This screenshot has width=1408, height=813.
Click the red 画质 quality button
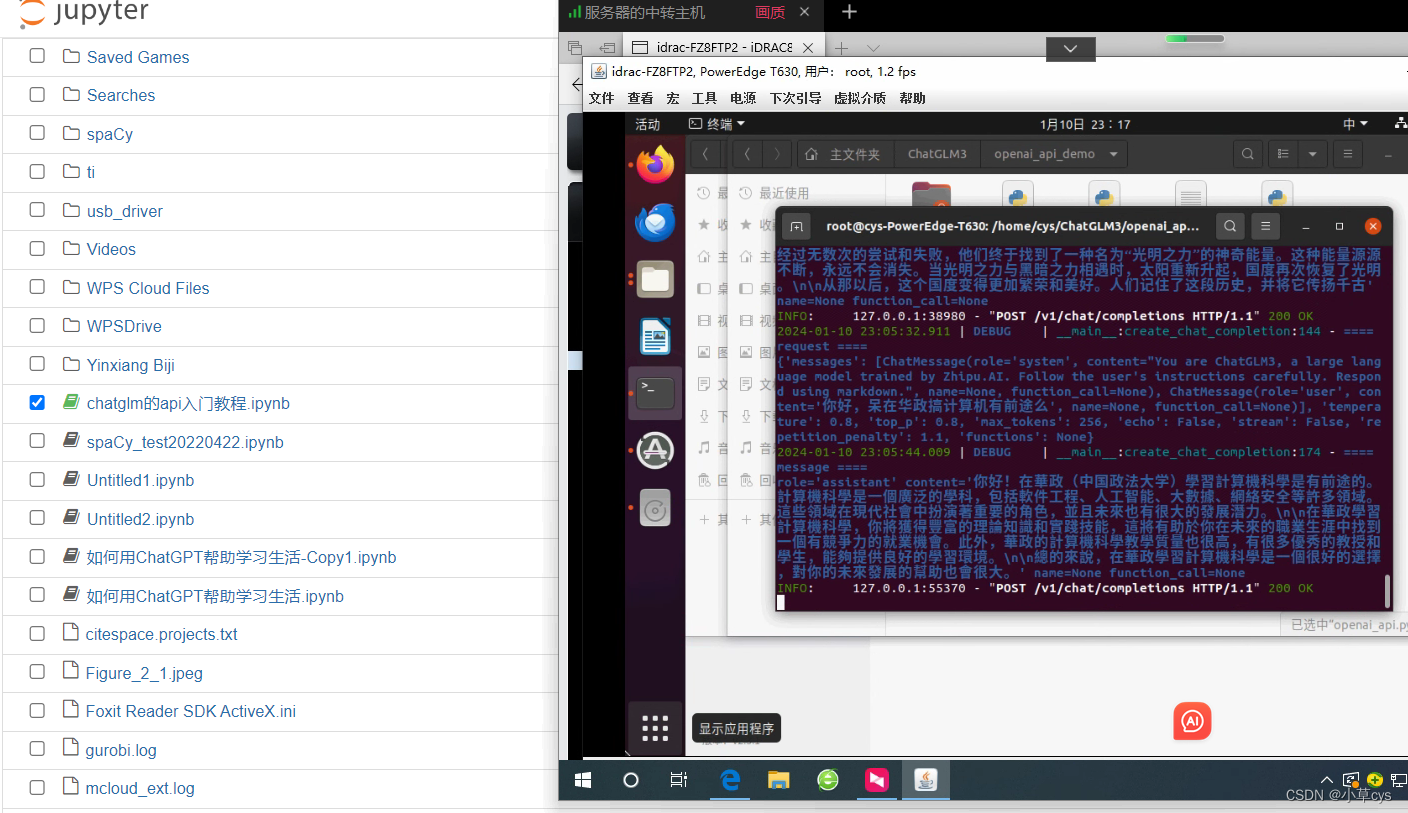(770, 12)
